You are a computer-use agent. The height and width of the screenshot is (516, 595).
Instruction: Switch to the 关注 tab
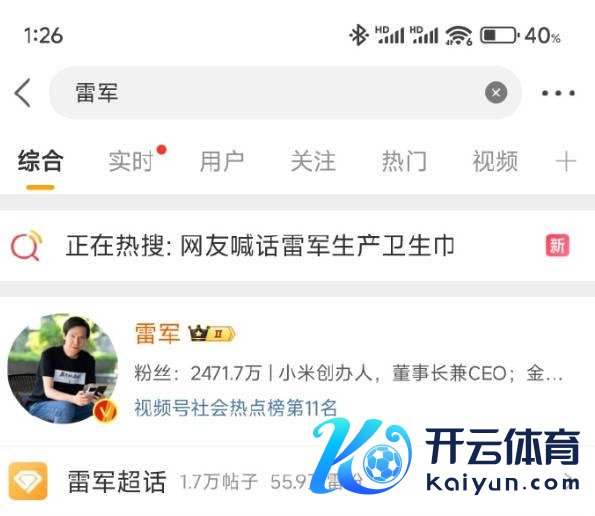(313, 161)
